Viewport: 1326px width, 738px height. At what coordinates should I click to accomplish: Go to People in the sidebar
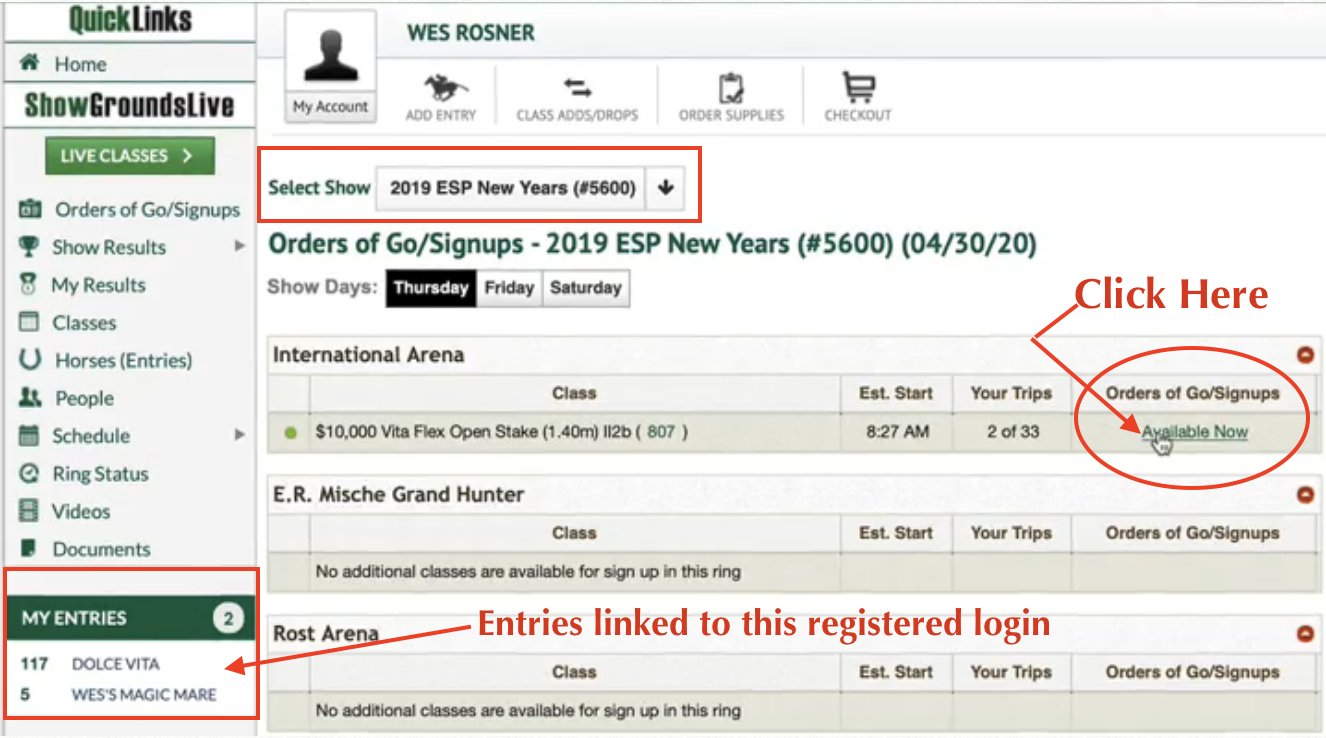84,398
